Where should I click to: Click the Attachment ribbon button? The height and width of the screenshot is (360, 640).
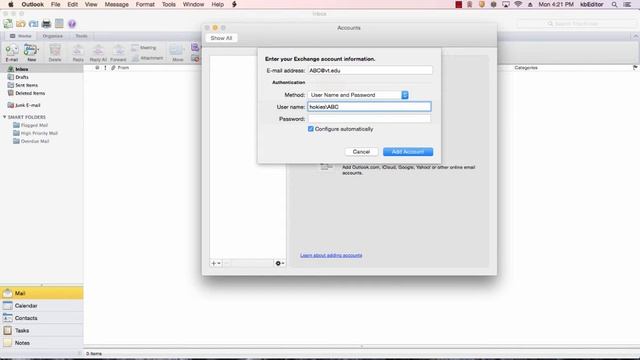pyautogui.click(x=147, y=58)
